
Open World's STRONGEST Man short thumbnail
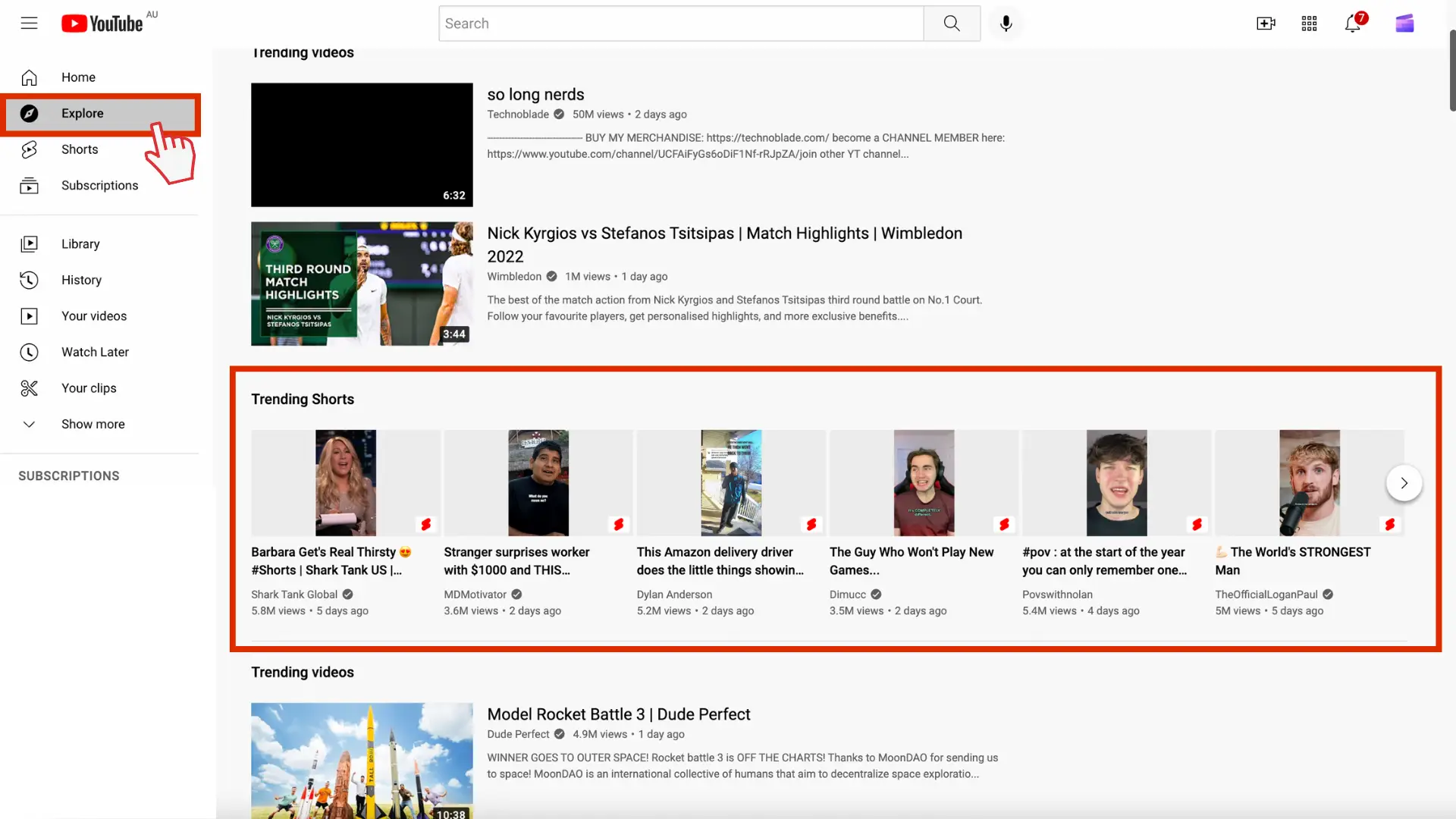[x=1310, y=483]
